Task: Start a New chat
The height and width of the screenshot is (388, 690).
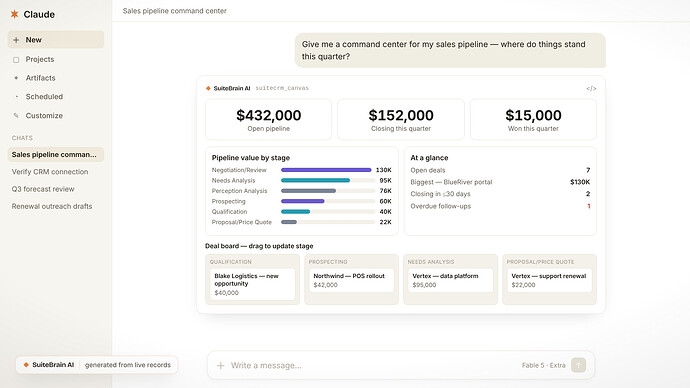Action: pos(56,40)
